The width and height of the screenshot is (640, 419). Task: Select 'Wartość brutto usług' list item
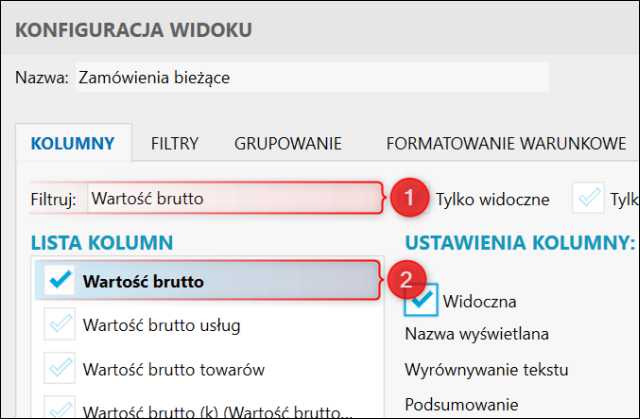[x=161, y=325]
